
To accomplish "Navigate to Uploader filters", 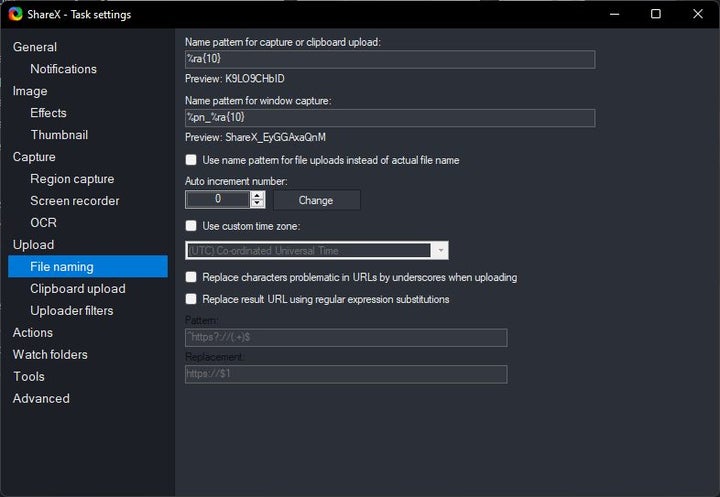I will point(72,311).
